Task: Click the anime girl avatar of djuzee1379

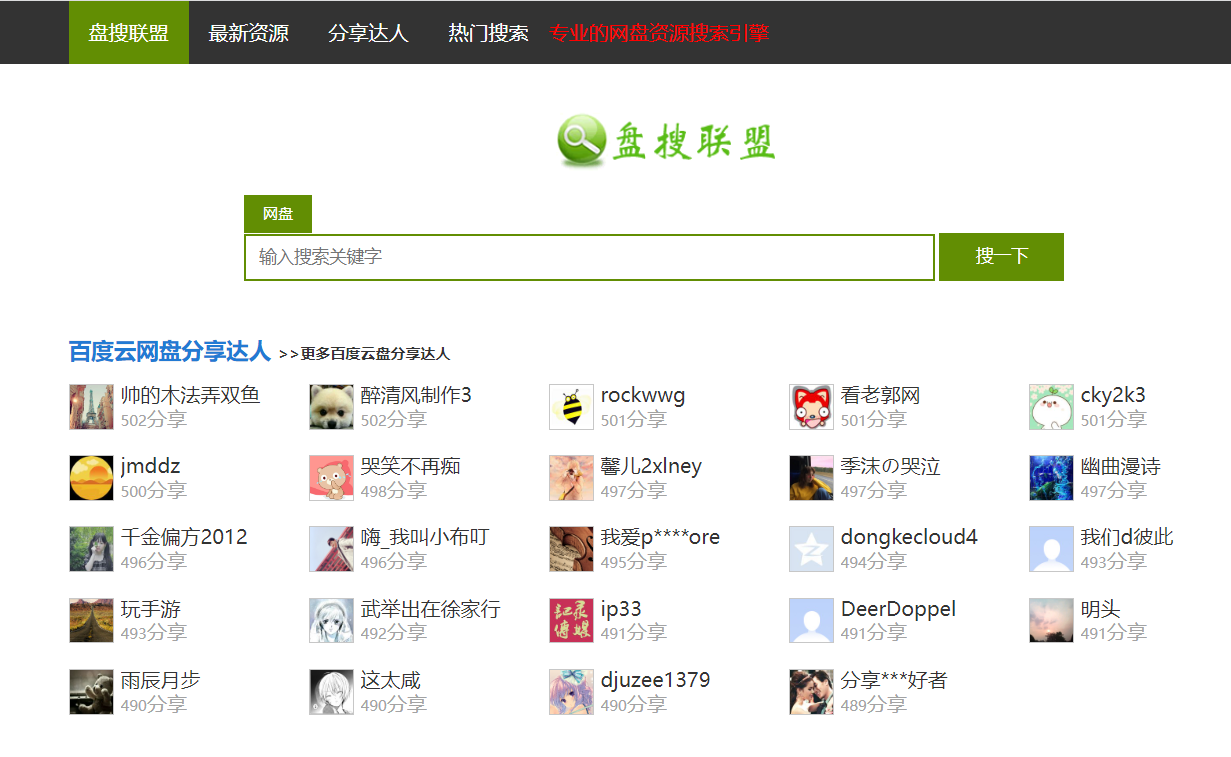Action: coord(571,692)
